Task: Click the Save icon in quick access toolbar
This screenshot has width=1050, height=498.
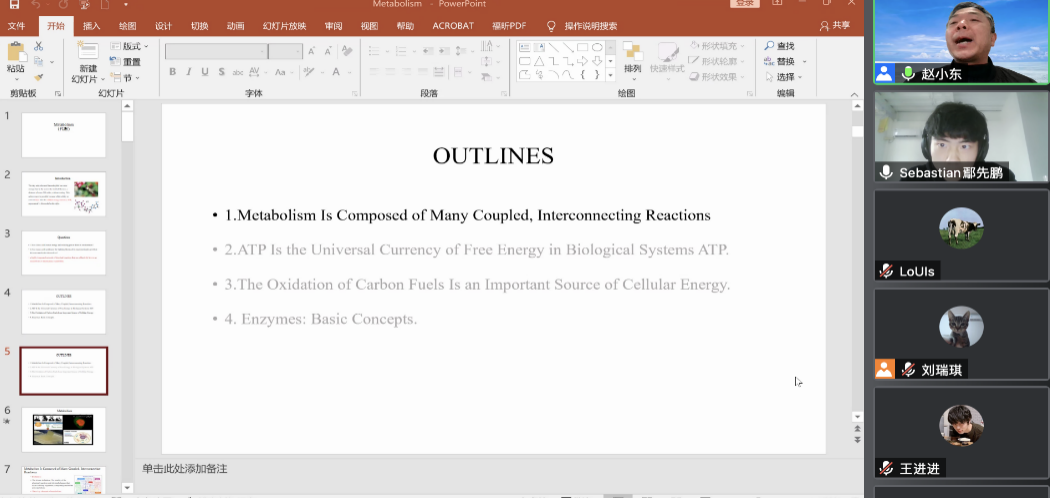Action: [x=14, y=4]
